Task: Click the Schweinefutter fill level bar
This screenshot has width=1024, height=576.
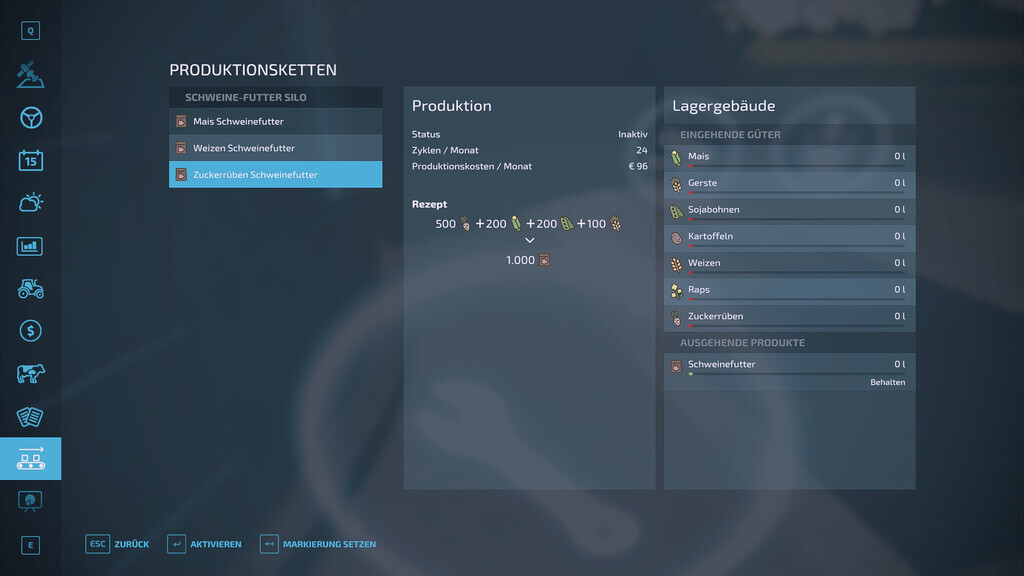Action: point(797,374)
